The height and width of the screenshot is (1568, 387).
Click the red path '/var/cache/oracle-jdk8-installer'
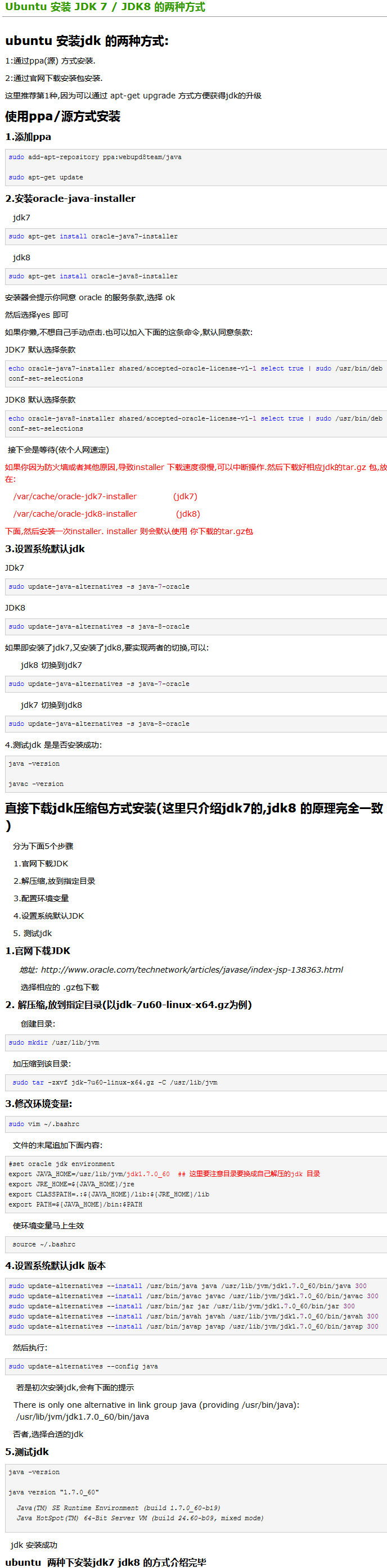pyautogui.click(x=75, y=514)
